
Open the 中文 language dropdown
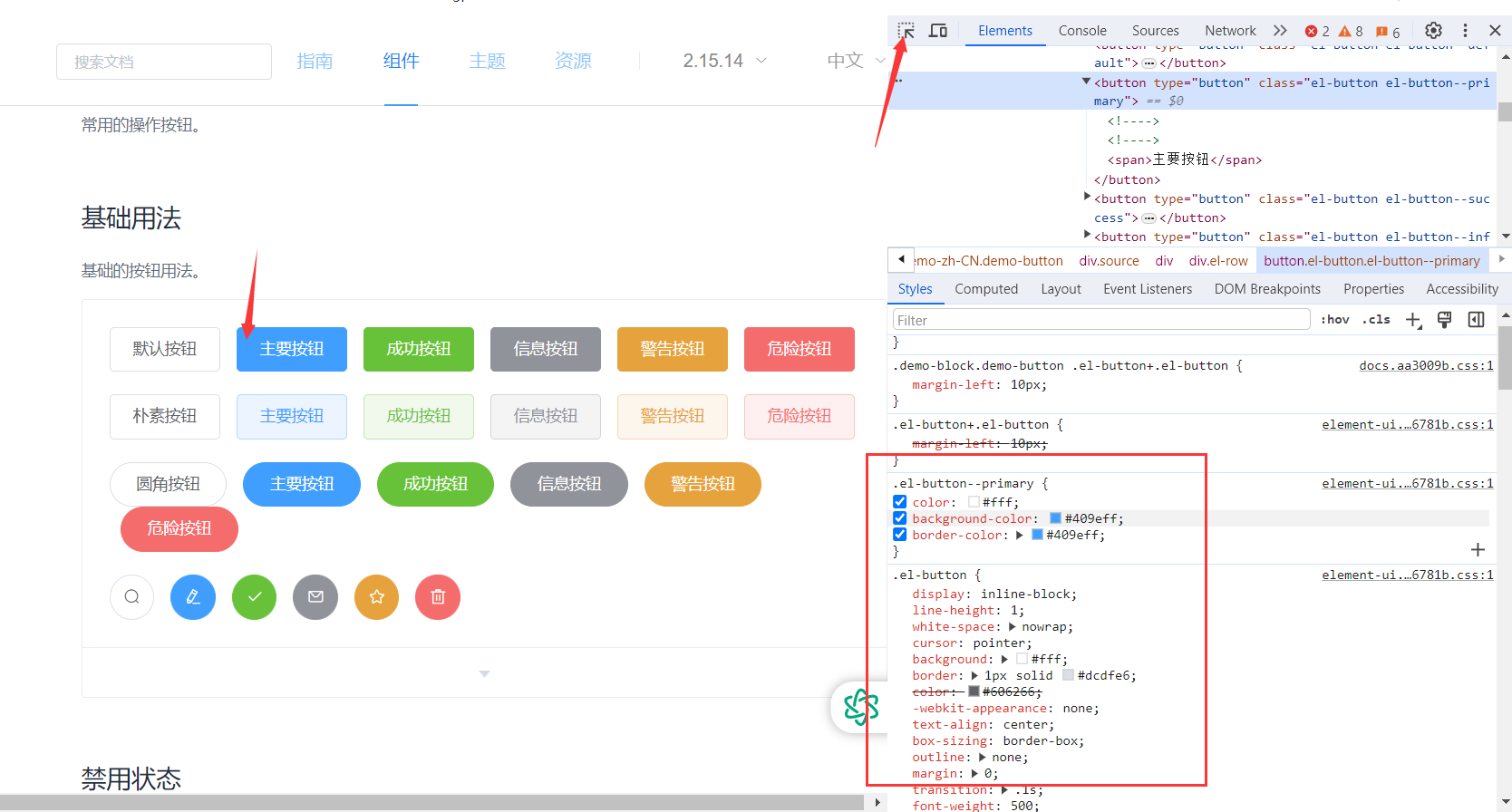pos(857,61)
